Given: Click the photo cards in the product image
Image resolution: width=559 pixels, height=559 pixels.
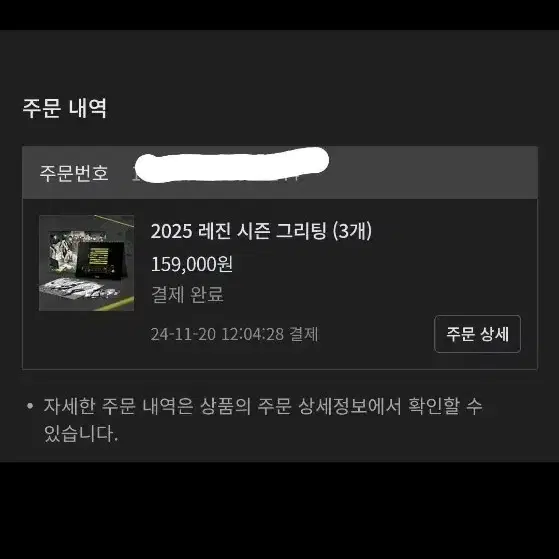Looking at the screenshot, I should pos(80,289).
